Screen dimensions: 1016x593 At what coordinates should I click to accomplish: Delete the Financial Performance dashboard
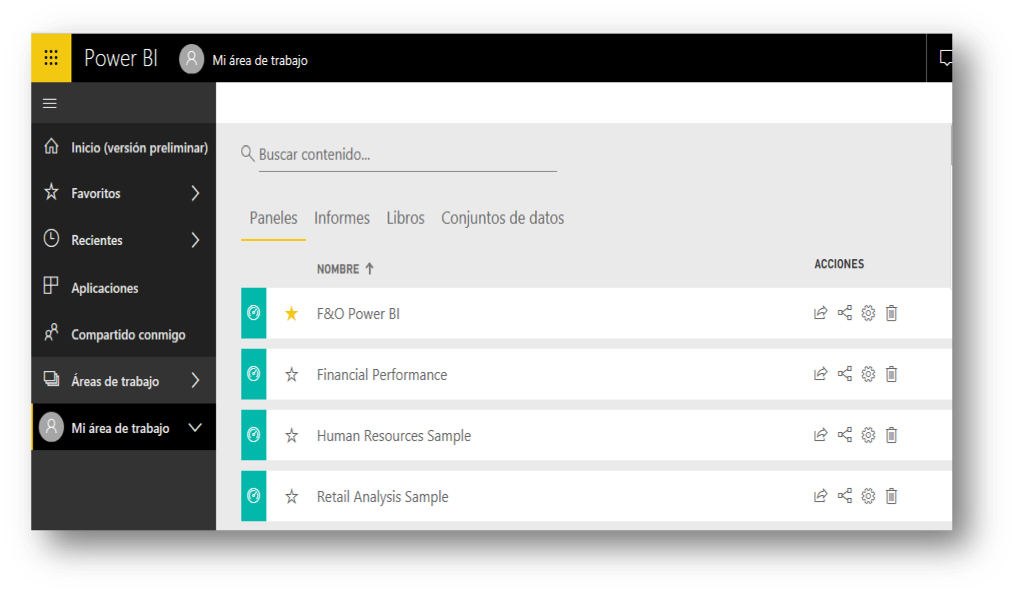[892, 374]
